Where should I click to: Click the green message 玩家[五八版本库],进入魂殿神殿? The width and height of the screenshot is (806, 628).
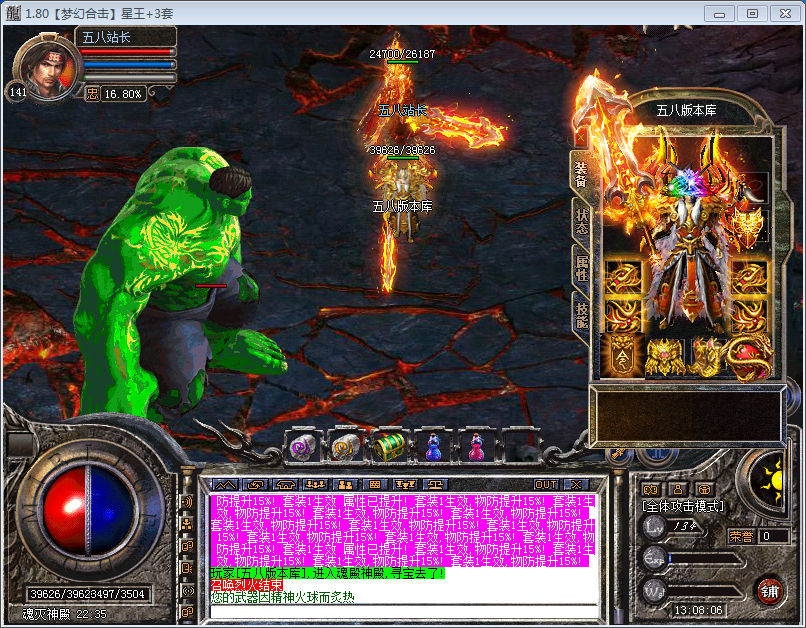click(x=327, y=574)
